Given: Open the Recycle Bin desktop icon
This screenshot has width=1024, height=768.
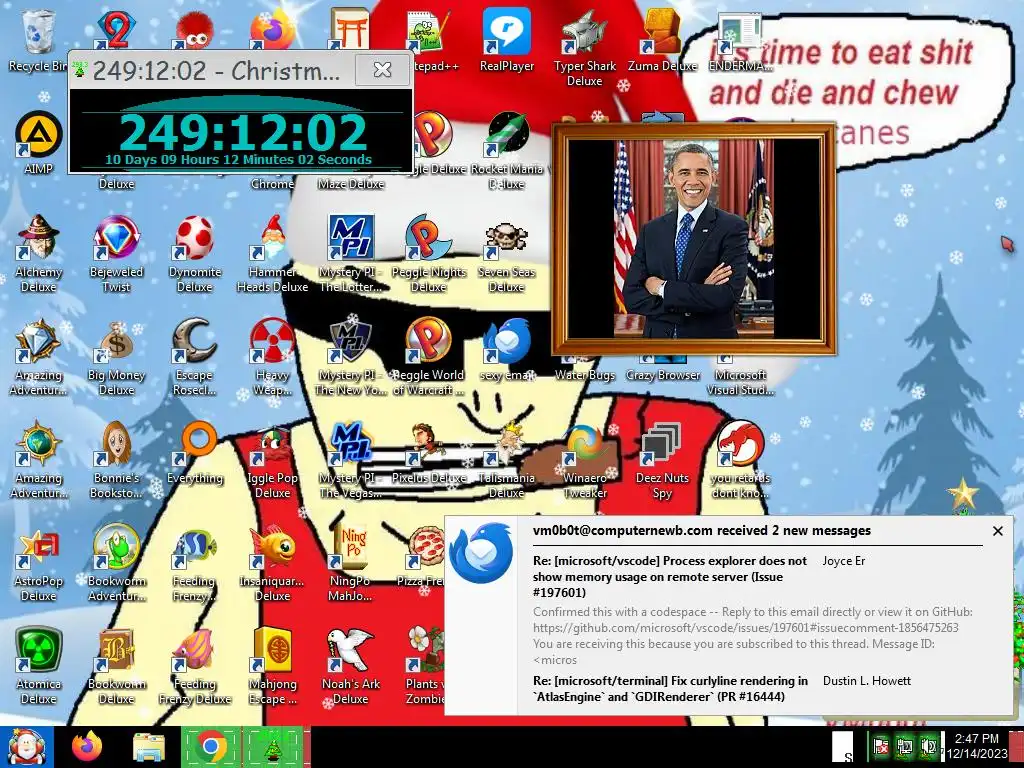Looking at the screenshot, I should pos(38,40).
